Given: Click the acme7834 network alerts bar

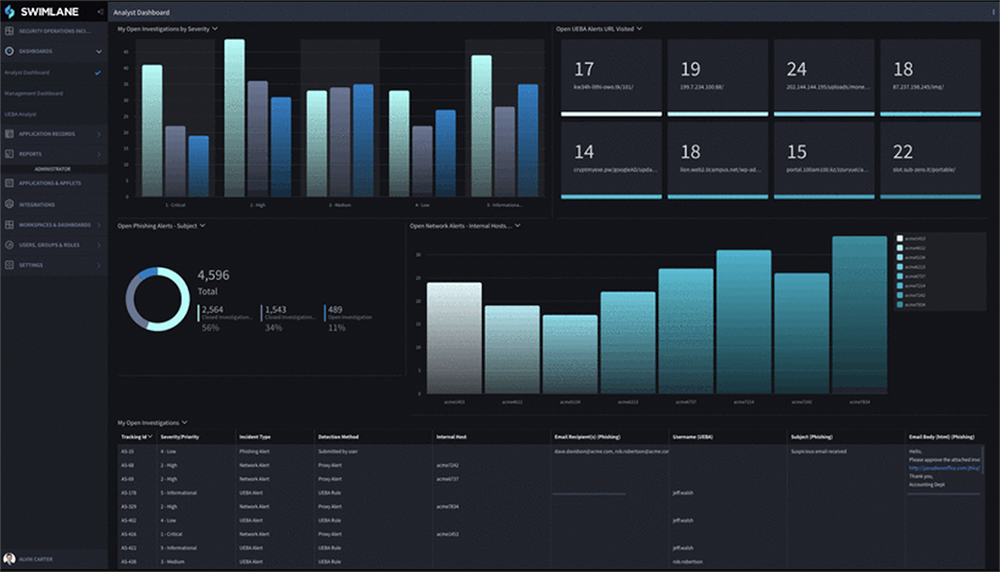Looking at the screenshot, I should click(859, 314).
